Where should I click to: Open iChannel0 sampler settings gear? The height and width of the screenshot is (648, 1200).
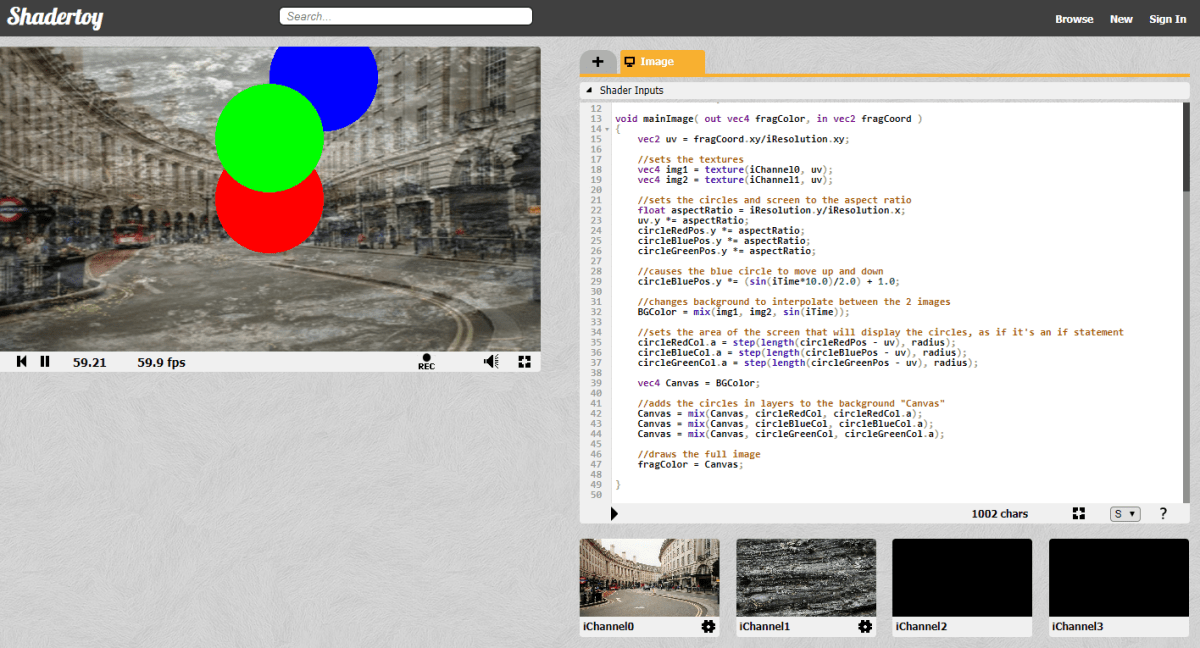click(708, 626)
